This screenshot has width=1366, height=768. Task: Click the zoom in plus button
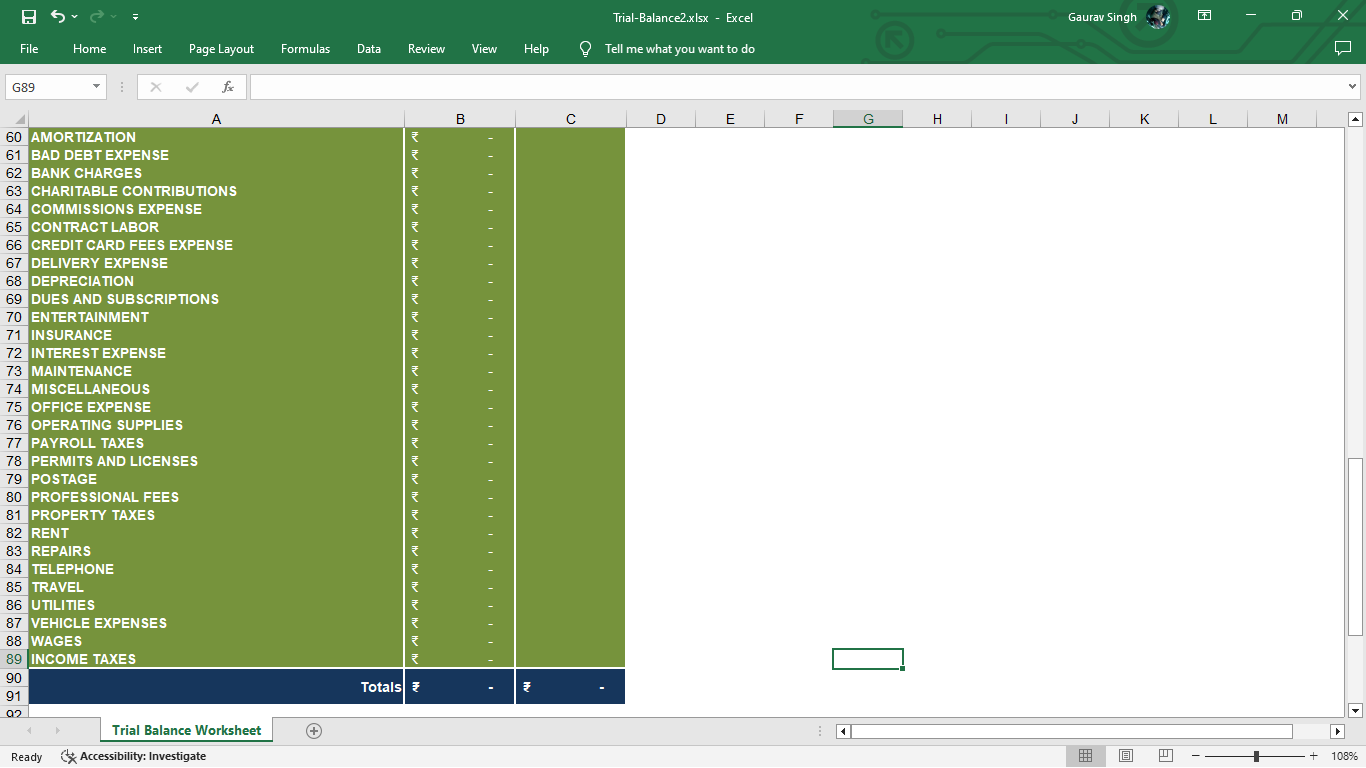point(1314,756)
